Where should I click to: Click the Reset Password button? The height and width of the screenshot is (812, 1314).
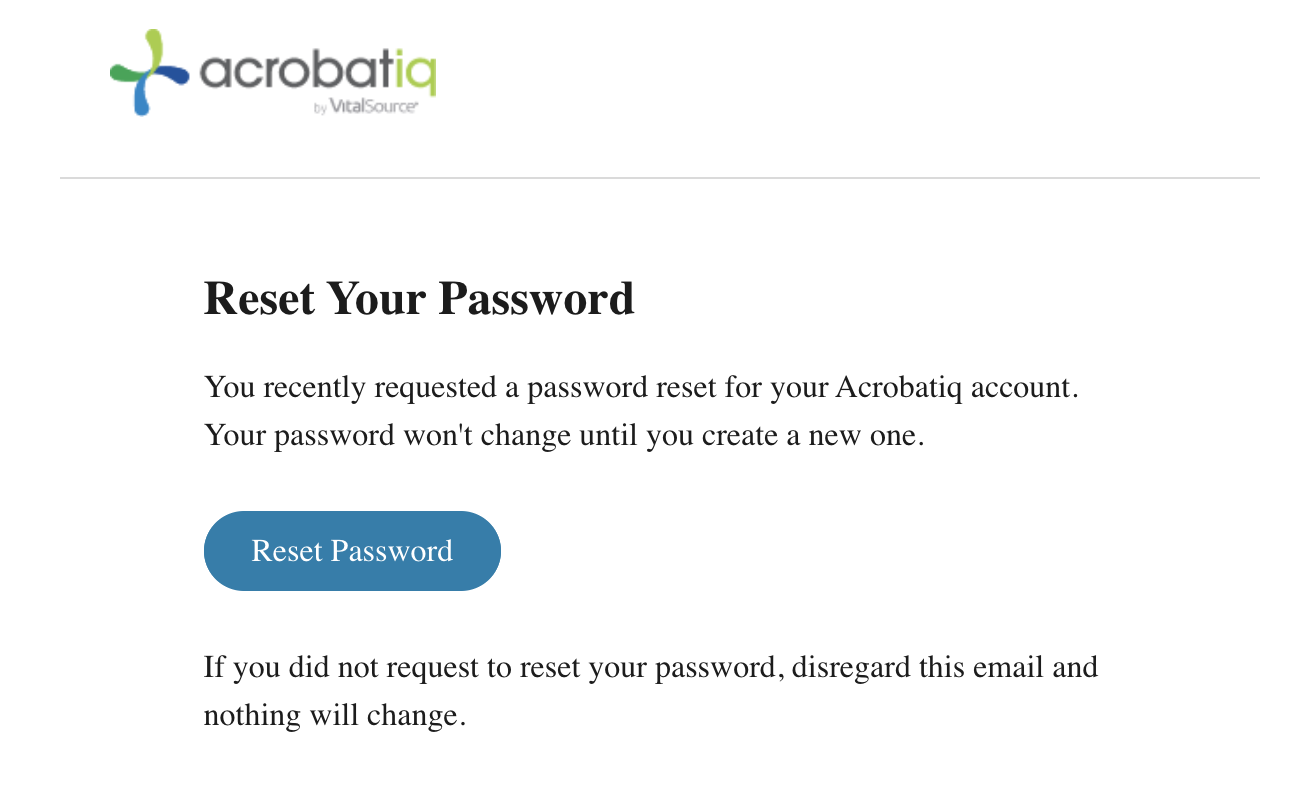coord(352,550)
